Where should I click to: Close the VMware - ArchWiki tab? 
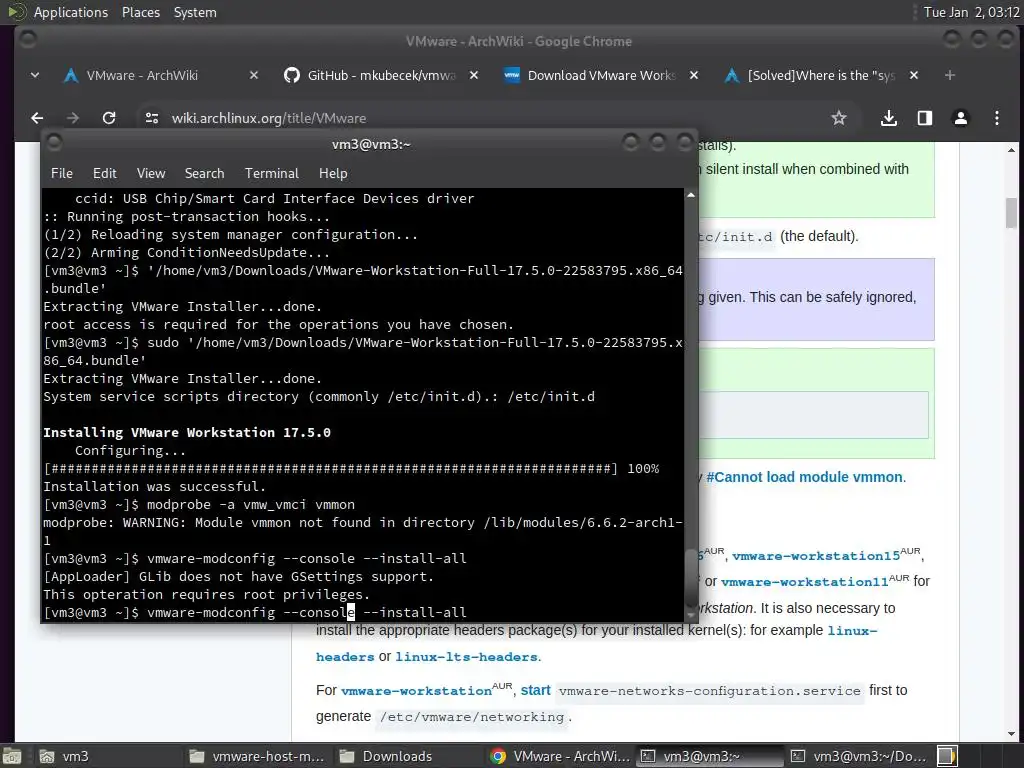pos(254,75)
